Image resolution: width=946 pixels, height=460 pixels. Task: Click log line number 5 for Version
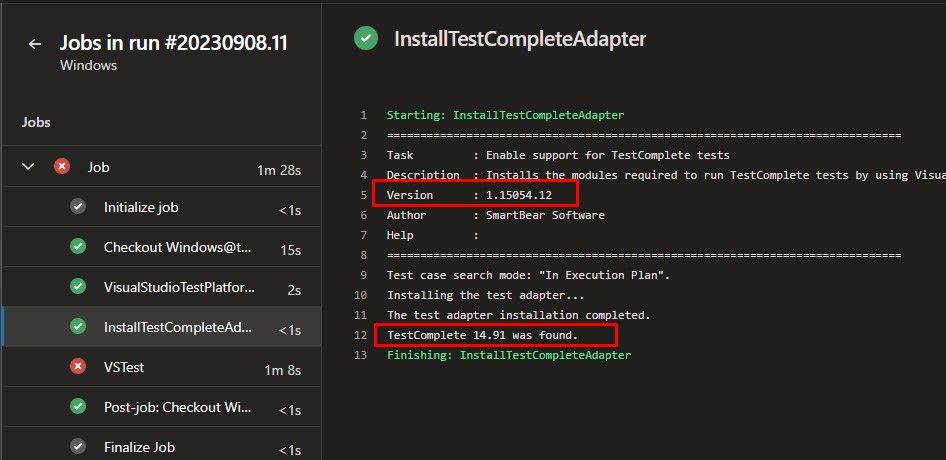coord(363,195)
